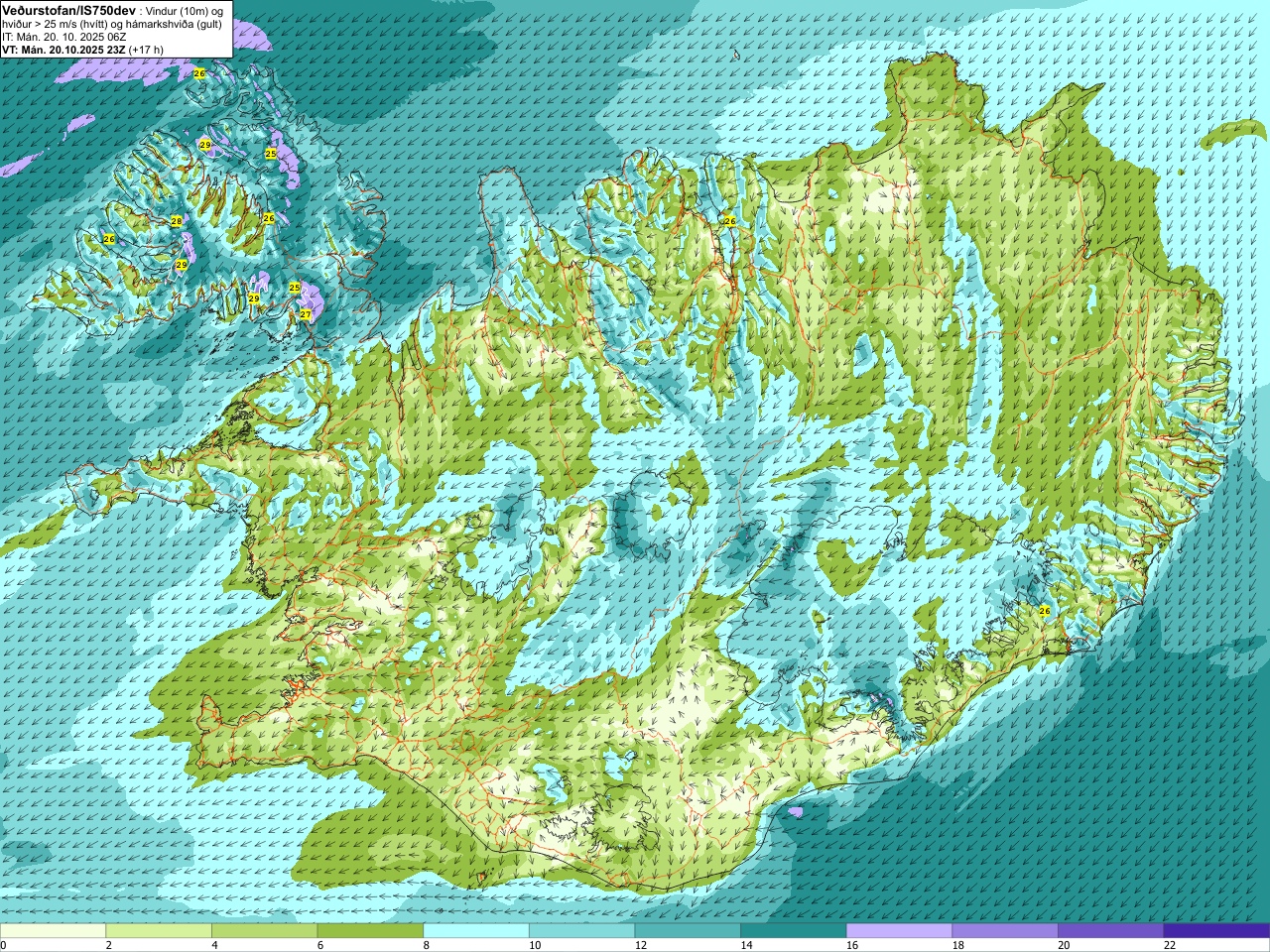Click the legend tick label 20
Screen dimensions: 1270x952
click(1064, 946)
